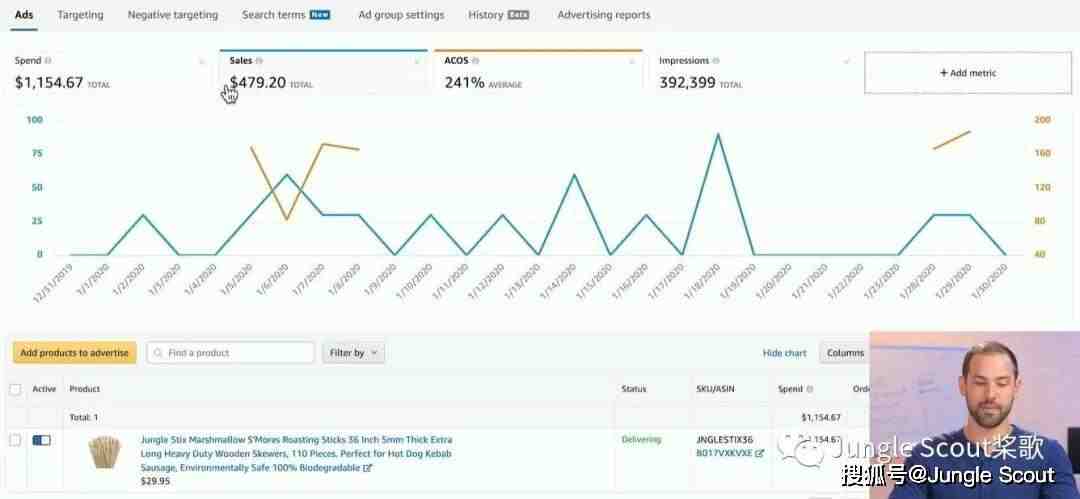Viewport: 1080px width, 499px height.
Task: Open the Ads tab
Action: [x=24, y=14]
